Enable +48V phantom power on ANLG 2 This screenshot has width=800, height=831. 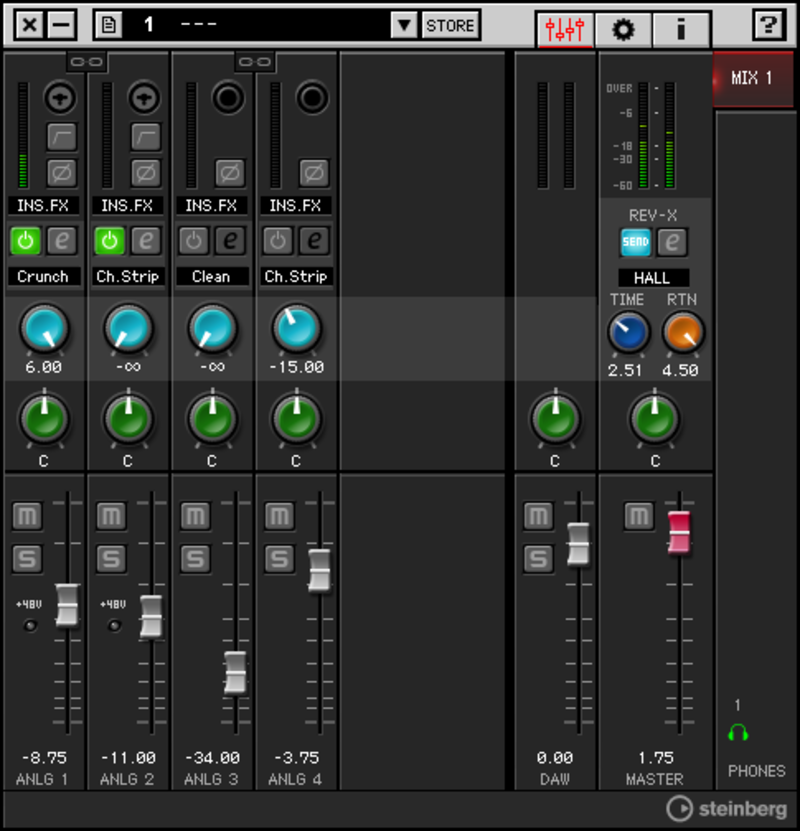[x=114, y=626]
